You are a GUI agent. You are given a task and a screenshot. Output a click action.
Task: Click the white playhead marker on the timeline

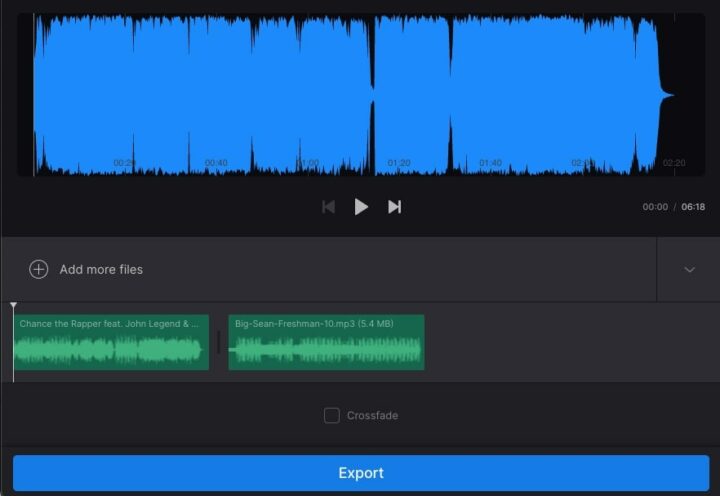click(13, 306)
